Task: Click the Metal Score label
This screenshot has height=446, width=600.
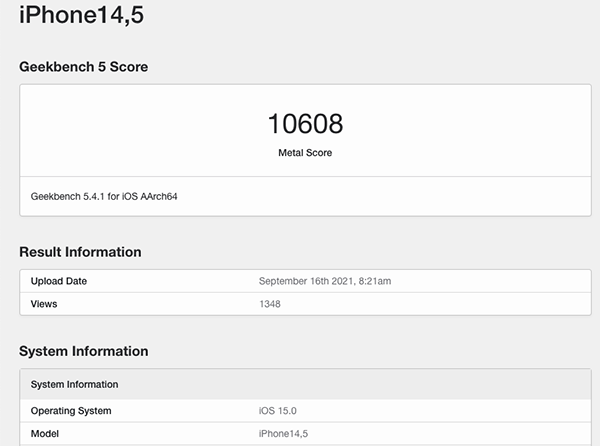Action: [x=305, y=153]
